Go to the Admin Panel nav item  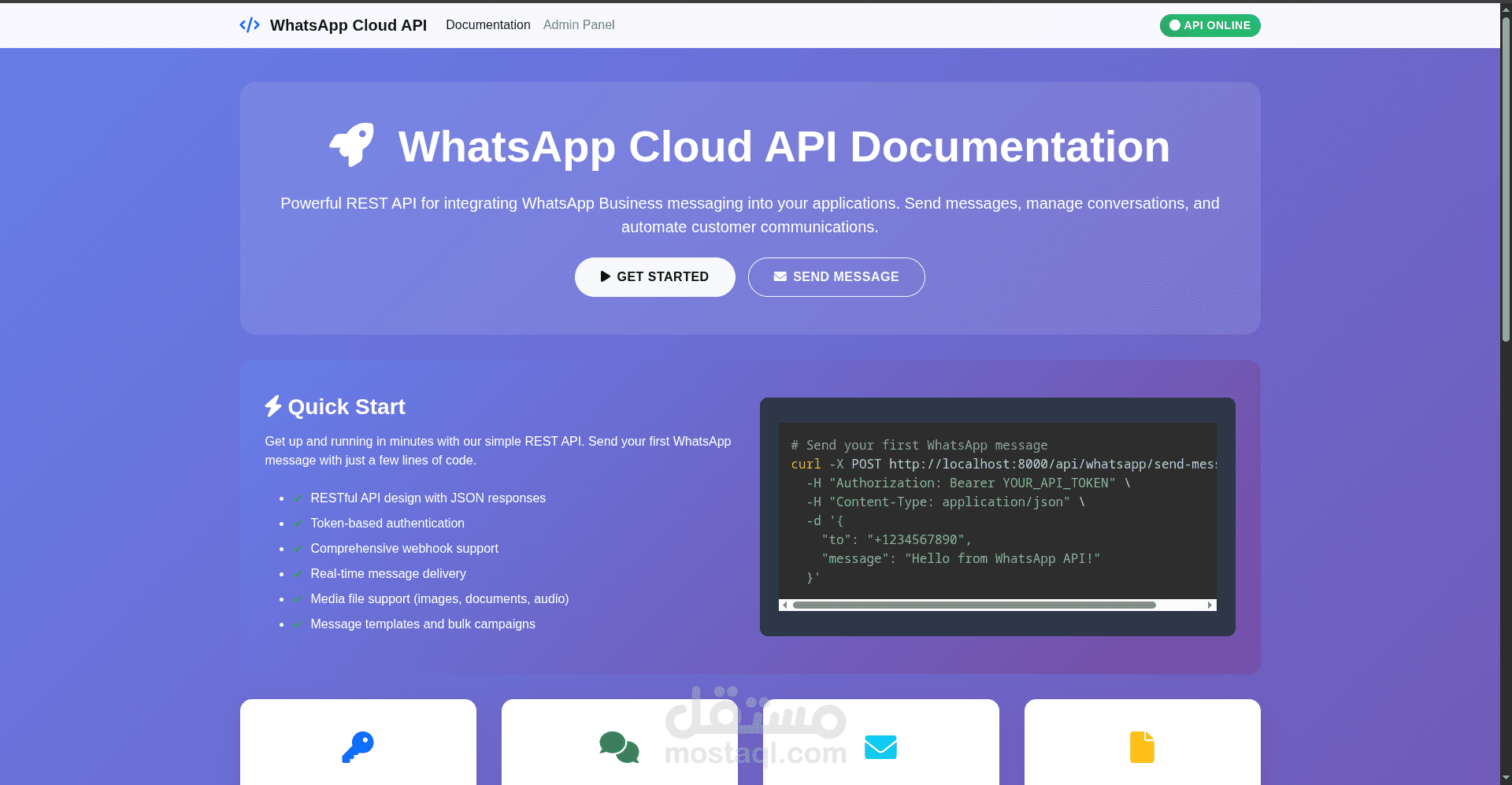tap(579, 25)
